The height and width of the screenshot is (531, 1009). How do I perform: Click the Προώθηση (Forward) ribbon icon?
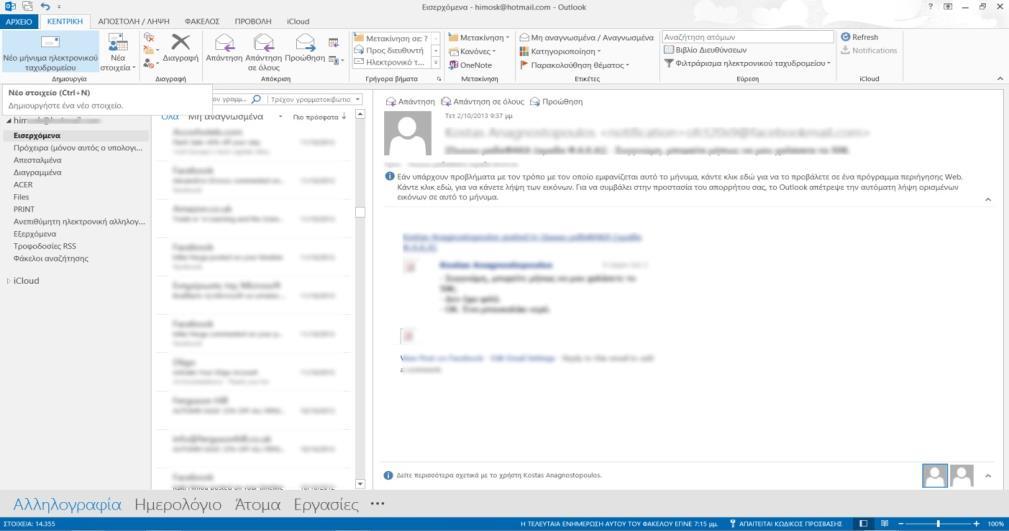[x=305, y=43]
